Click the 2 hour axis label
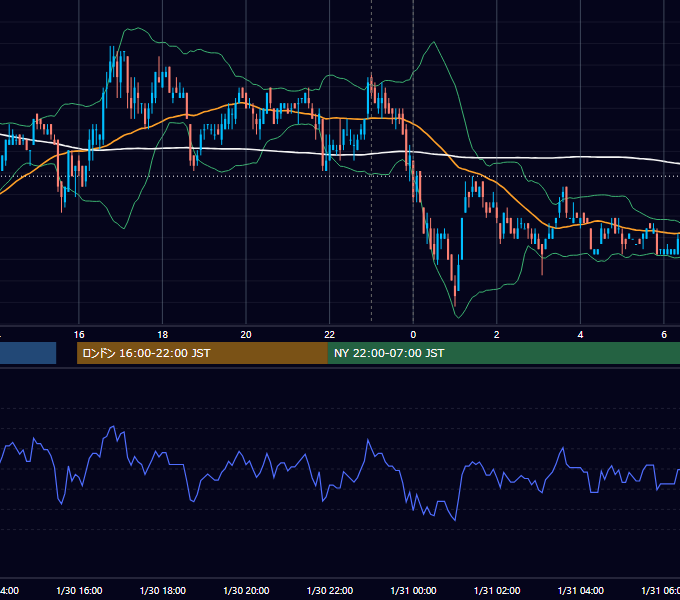This screenshot has width=680, height=600. click(x=497, y=335)
